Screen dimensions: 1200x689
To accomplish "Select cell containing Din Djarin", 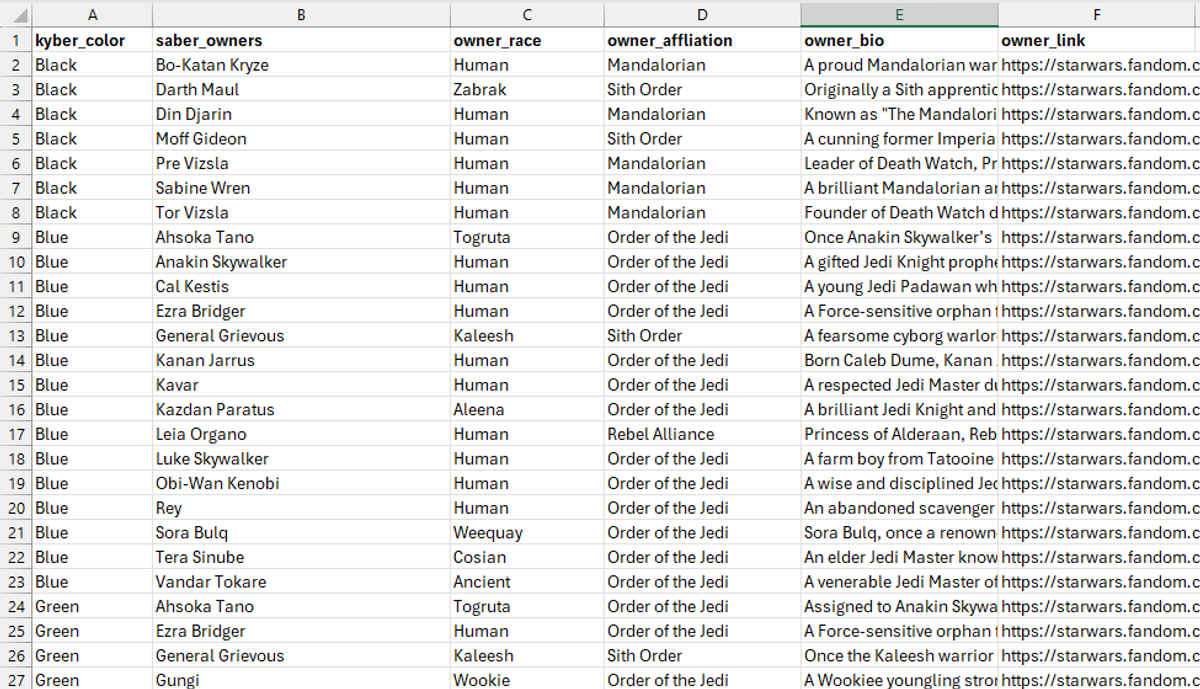I will (301, 114).
